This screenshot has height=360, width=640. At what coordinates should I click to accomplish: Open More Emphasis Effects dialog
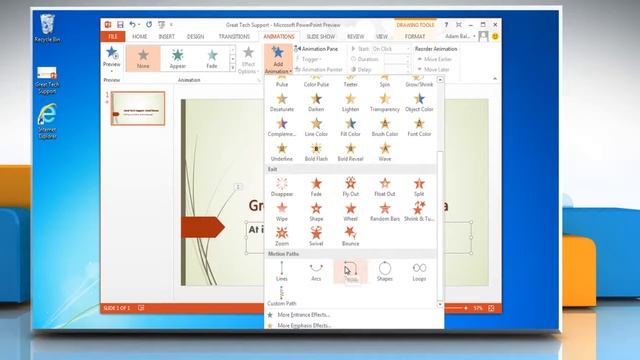(303, 325)
